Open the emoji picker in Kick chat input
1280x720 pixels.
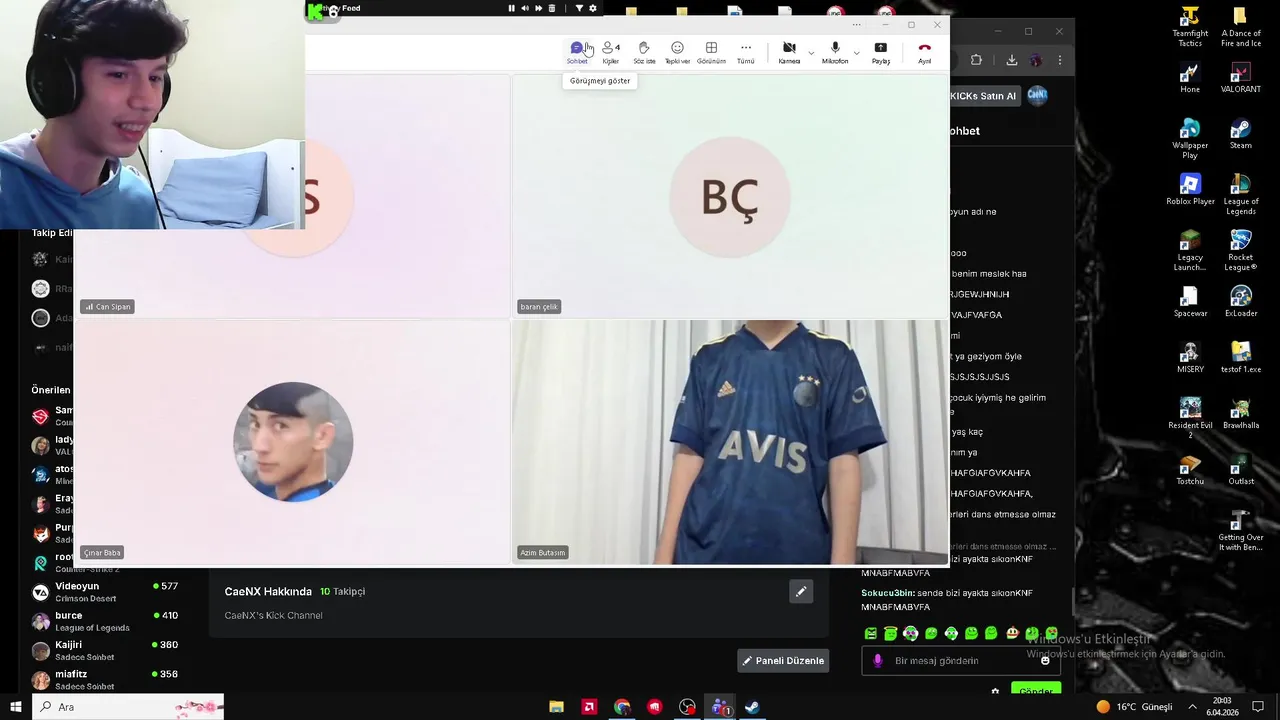1045,661
